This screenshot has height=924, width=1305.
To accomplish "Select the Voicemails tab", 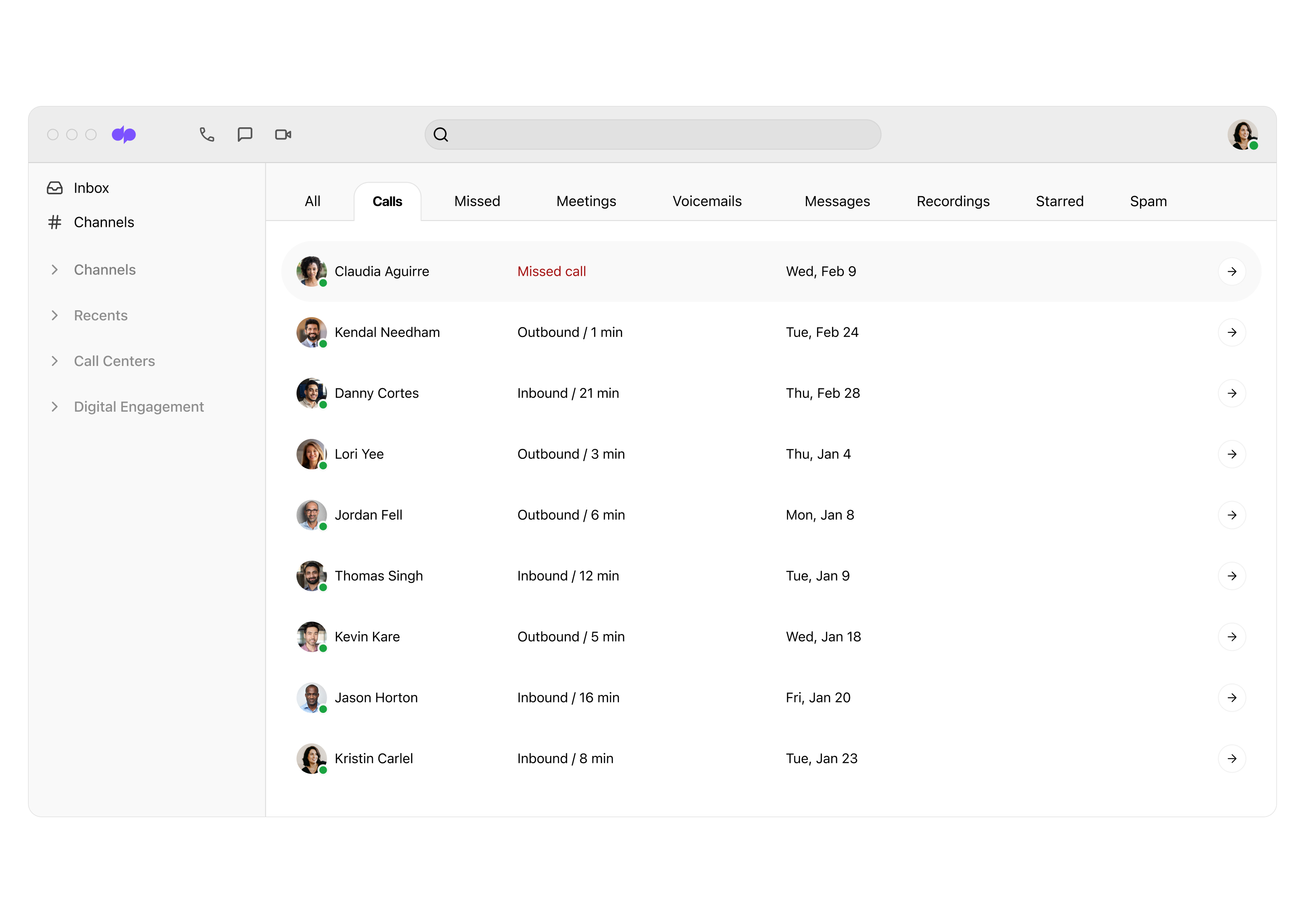I will 707,201.
